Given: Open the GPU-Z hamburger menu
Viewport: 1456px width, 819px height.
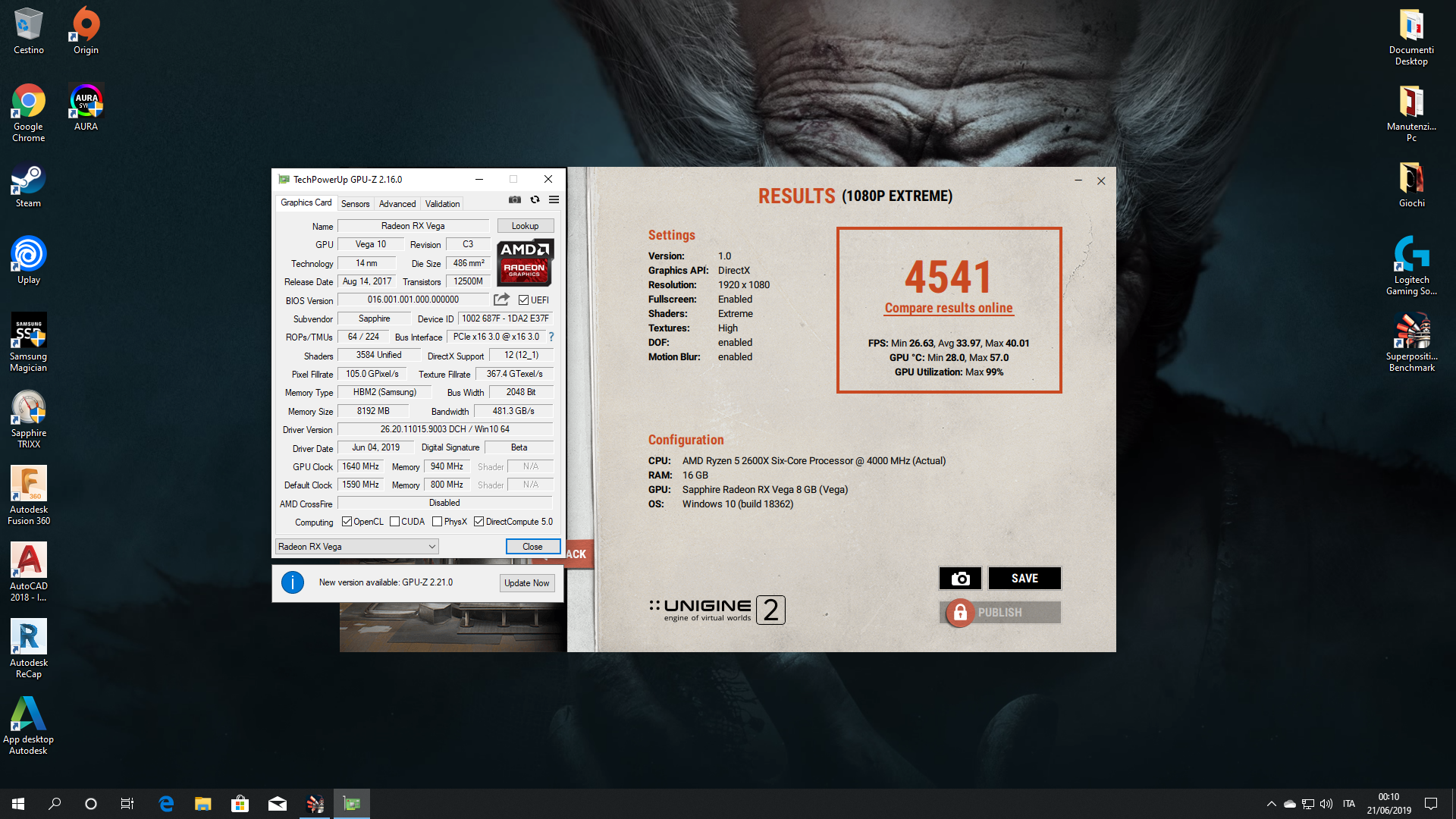Looking at the screenshot, I should (554, 199).
